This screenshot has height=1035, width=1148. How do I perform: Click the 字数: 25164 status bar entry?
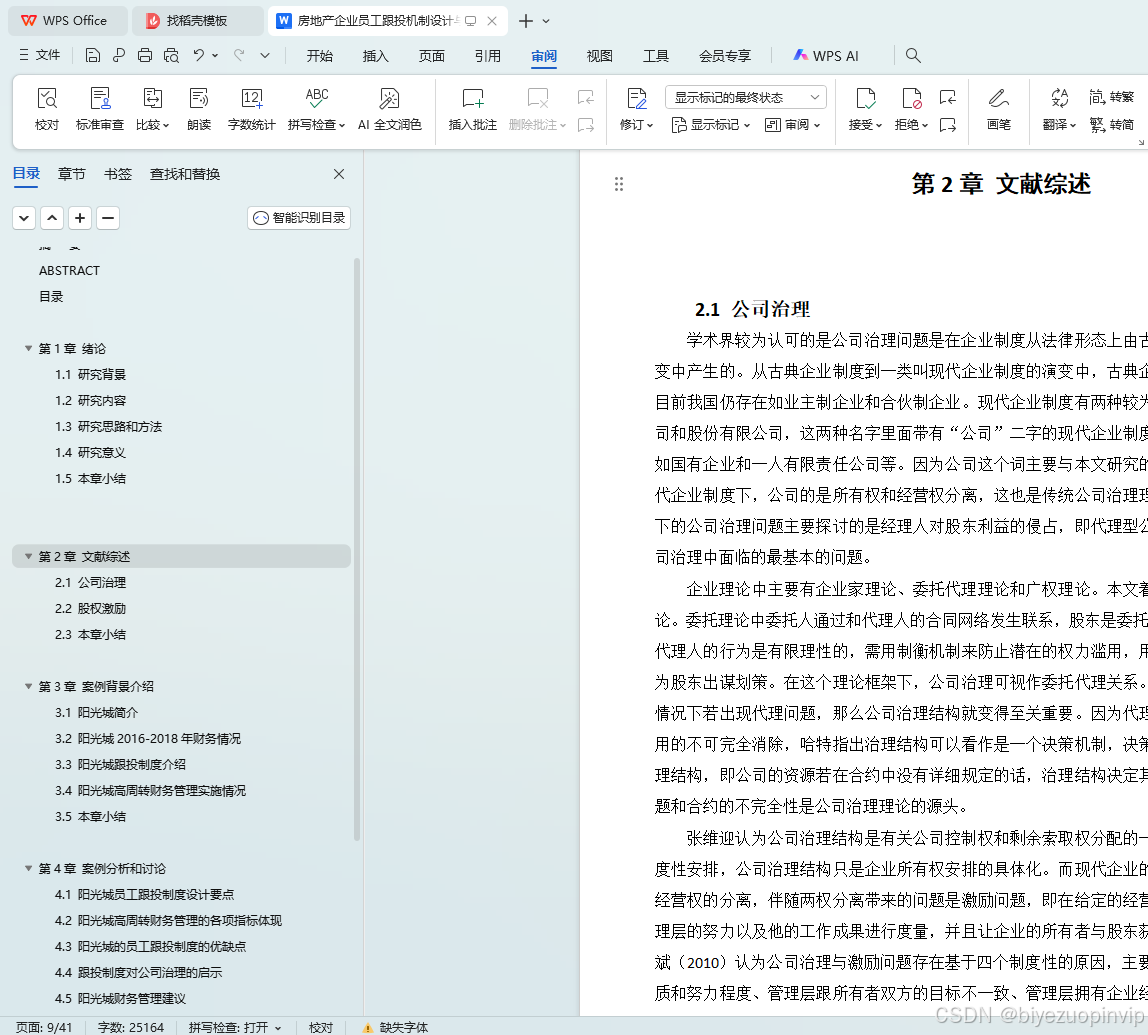pyautogui.click(x=131, y=1027)
